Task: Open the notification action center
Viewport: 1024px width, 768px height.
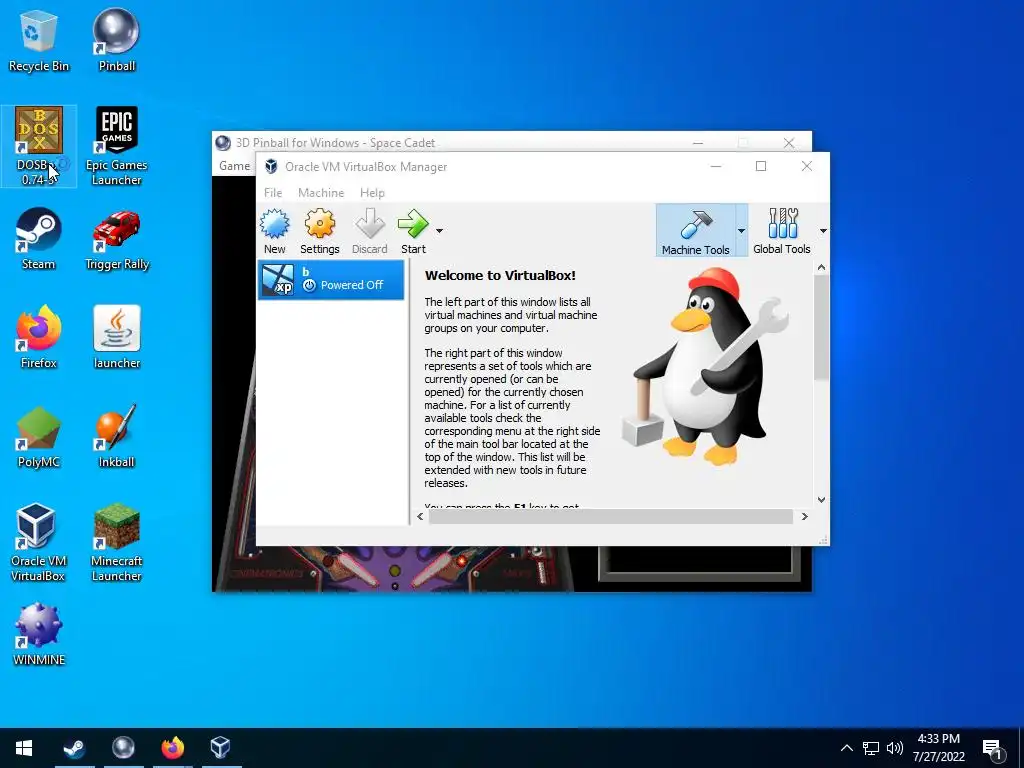Action: click(x=992, y=748)
